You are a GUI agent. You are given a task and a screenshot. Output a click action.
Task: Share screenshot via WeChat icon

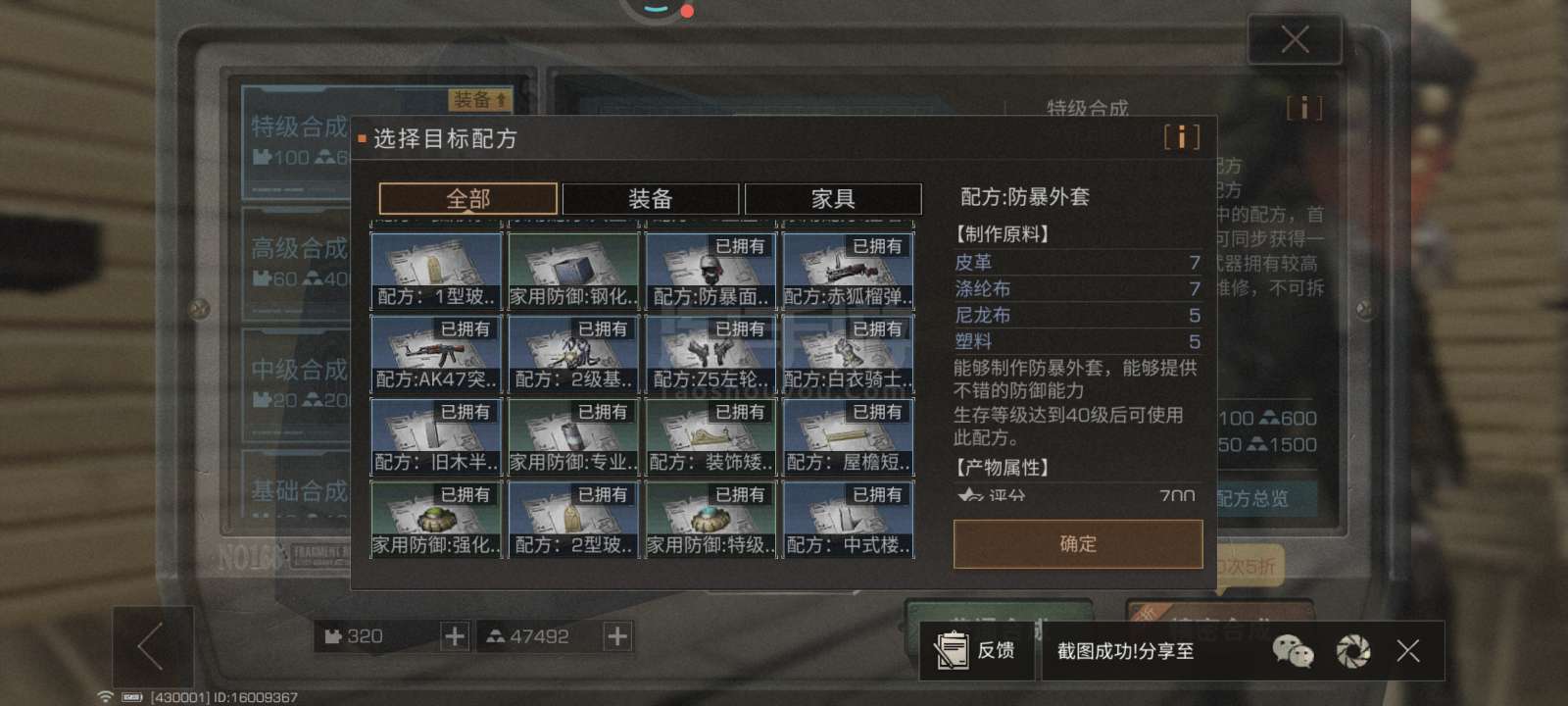click(1293, 650)
